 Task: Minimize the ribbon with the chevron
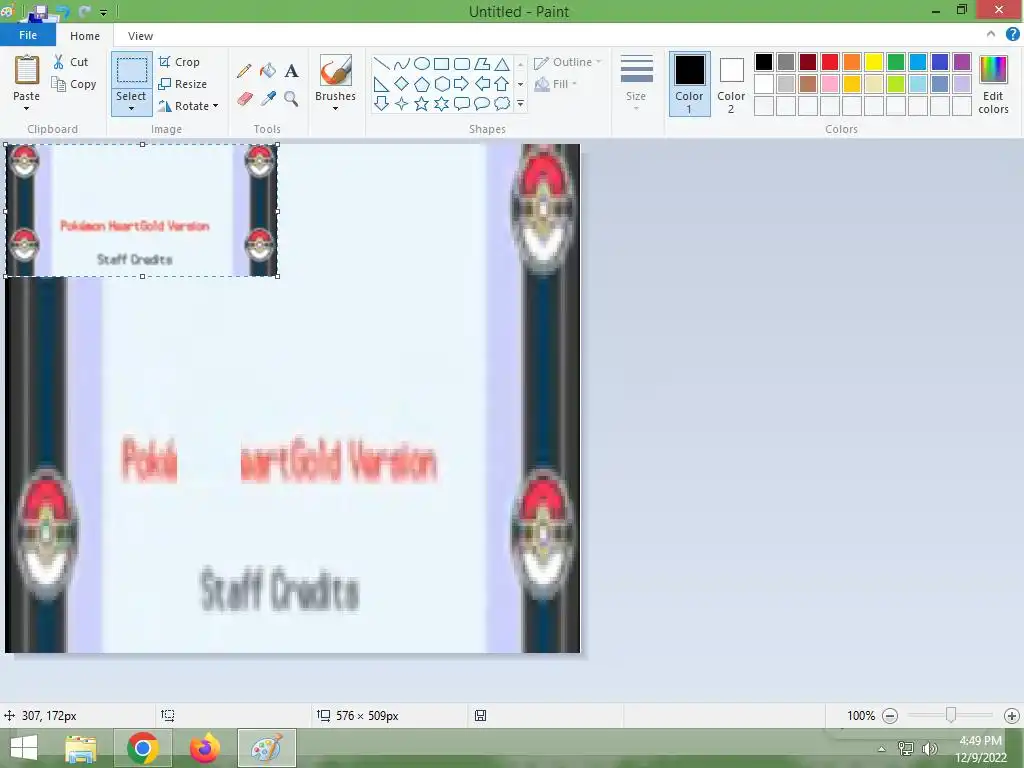pos(991,34)
